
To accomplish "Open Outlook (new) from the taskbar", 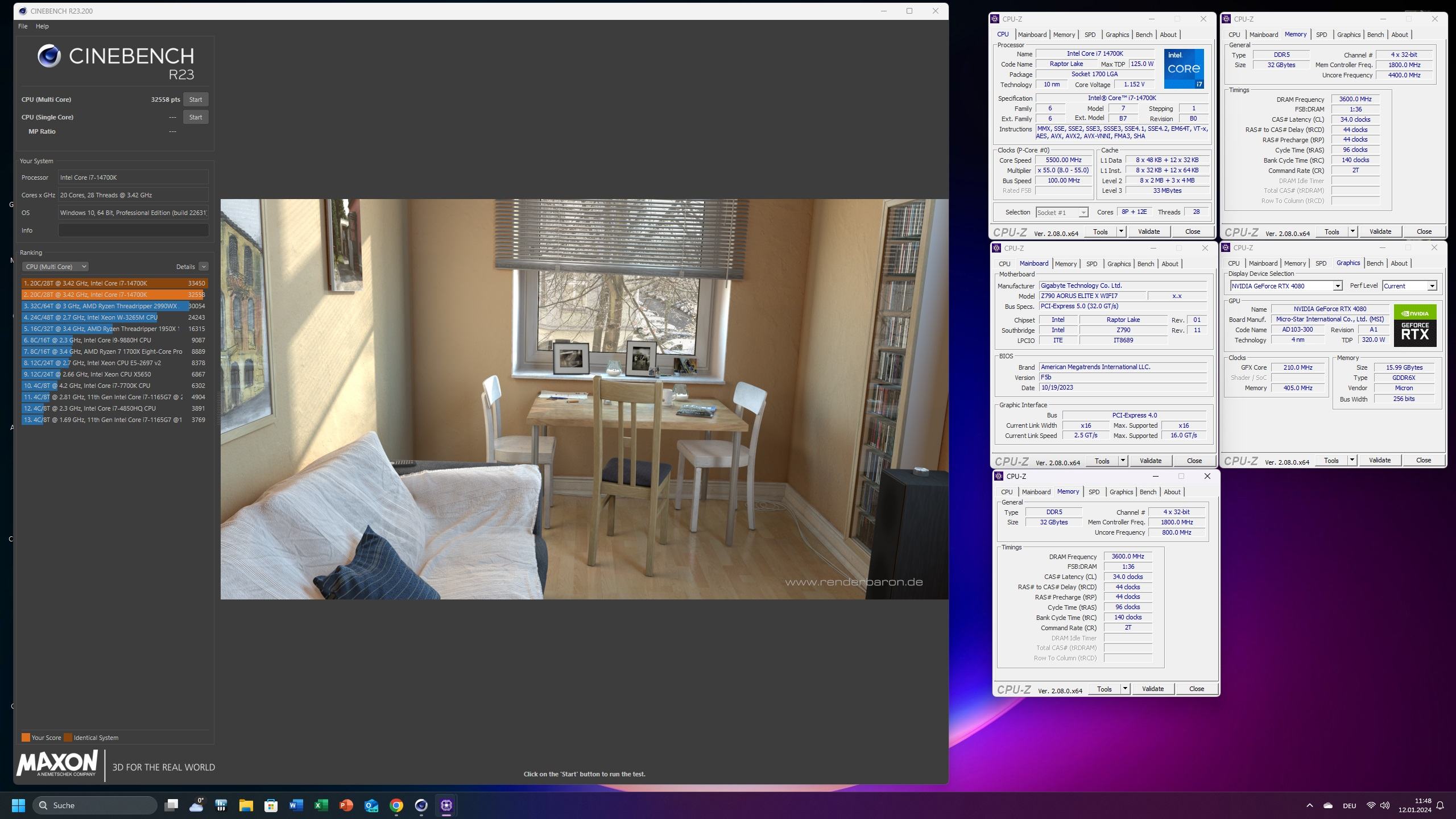I will point(371,805).
